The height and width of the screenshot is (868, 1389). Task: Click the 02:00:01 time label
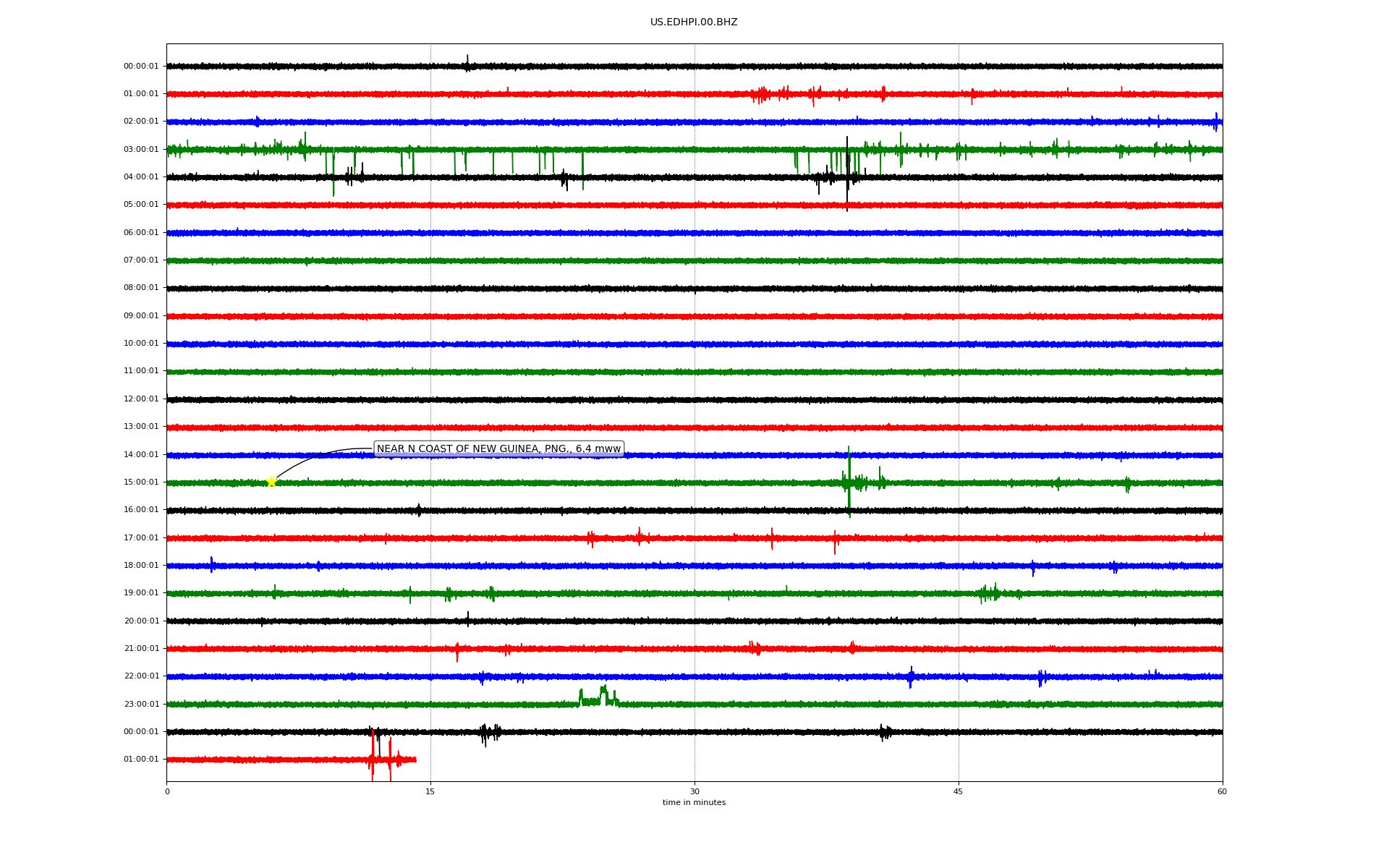[x=141, y=121]
